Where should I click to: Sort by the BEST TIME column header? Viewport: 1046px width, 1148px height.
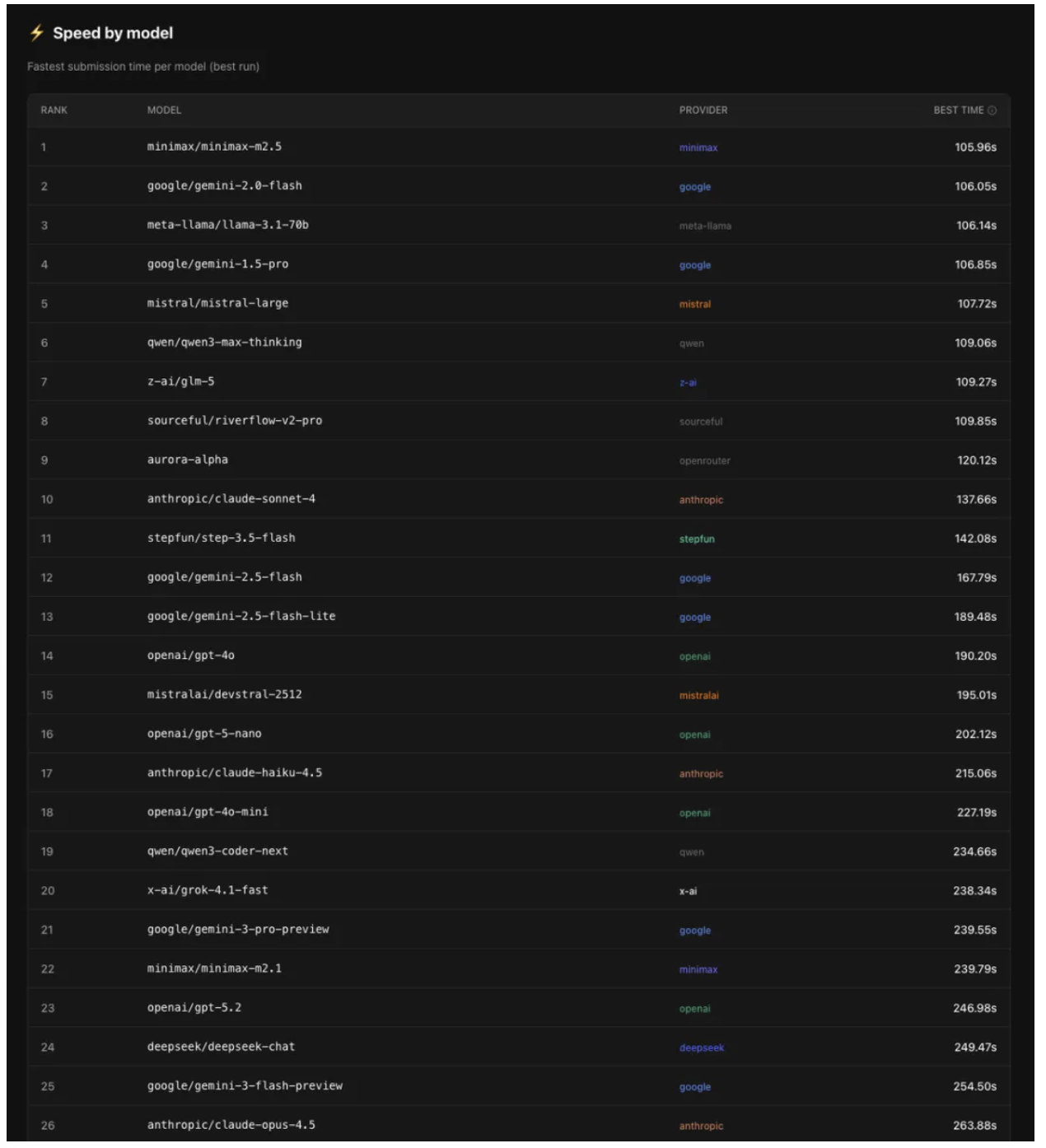(x=958, y=110)
